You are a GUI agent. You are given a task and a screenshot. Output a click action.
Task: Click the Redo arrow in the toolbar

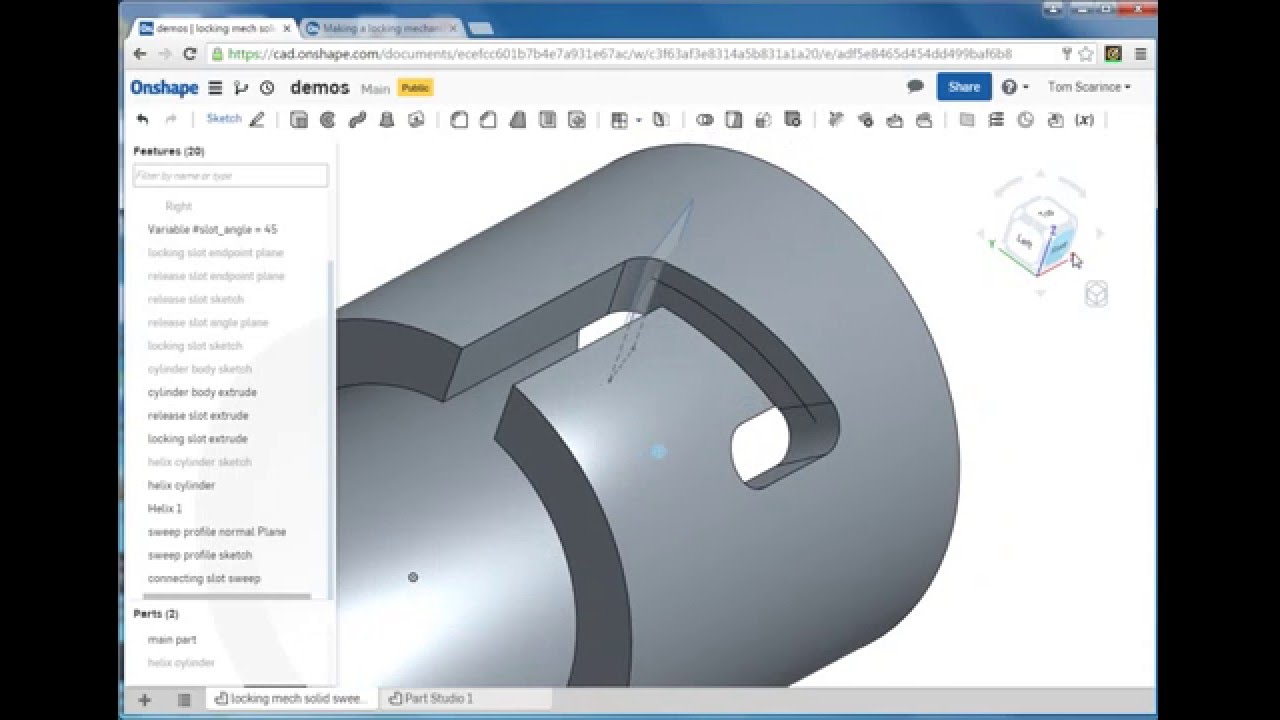171,119
